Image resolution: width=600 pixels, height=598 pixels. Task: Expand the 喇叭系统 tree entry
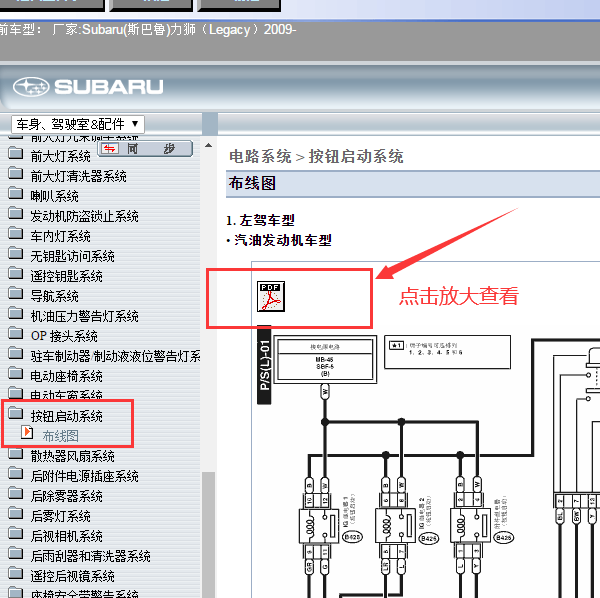coord(54,196)
